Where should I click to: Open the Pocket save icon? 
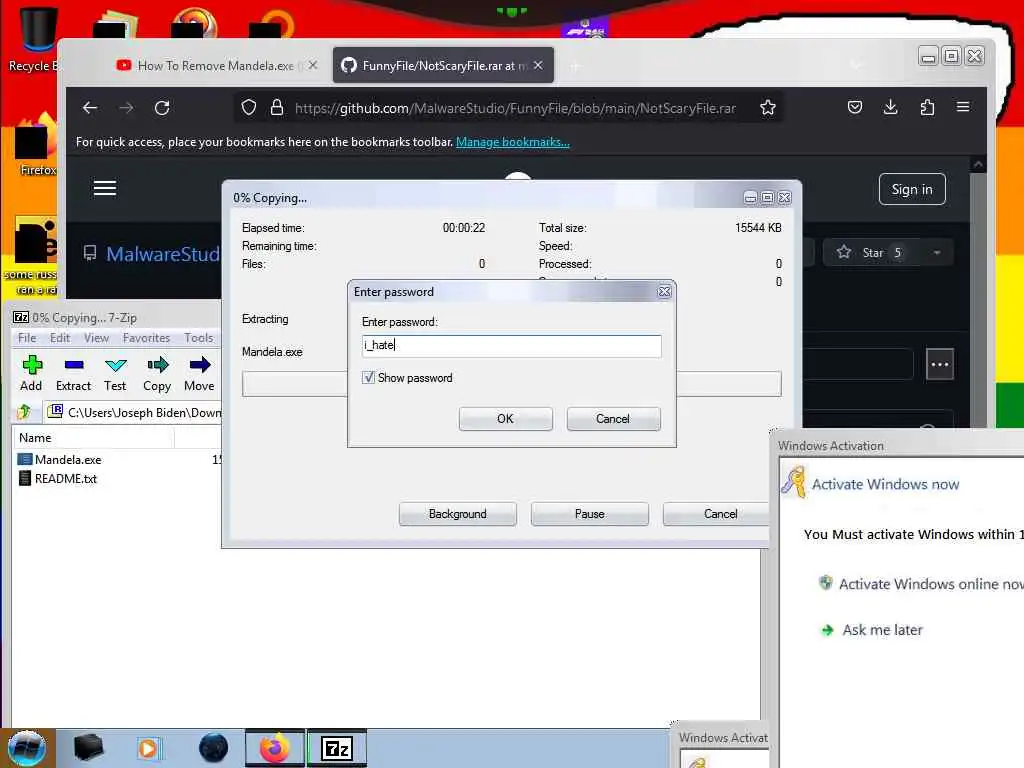tap(855, 108)
